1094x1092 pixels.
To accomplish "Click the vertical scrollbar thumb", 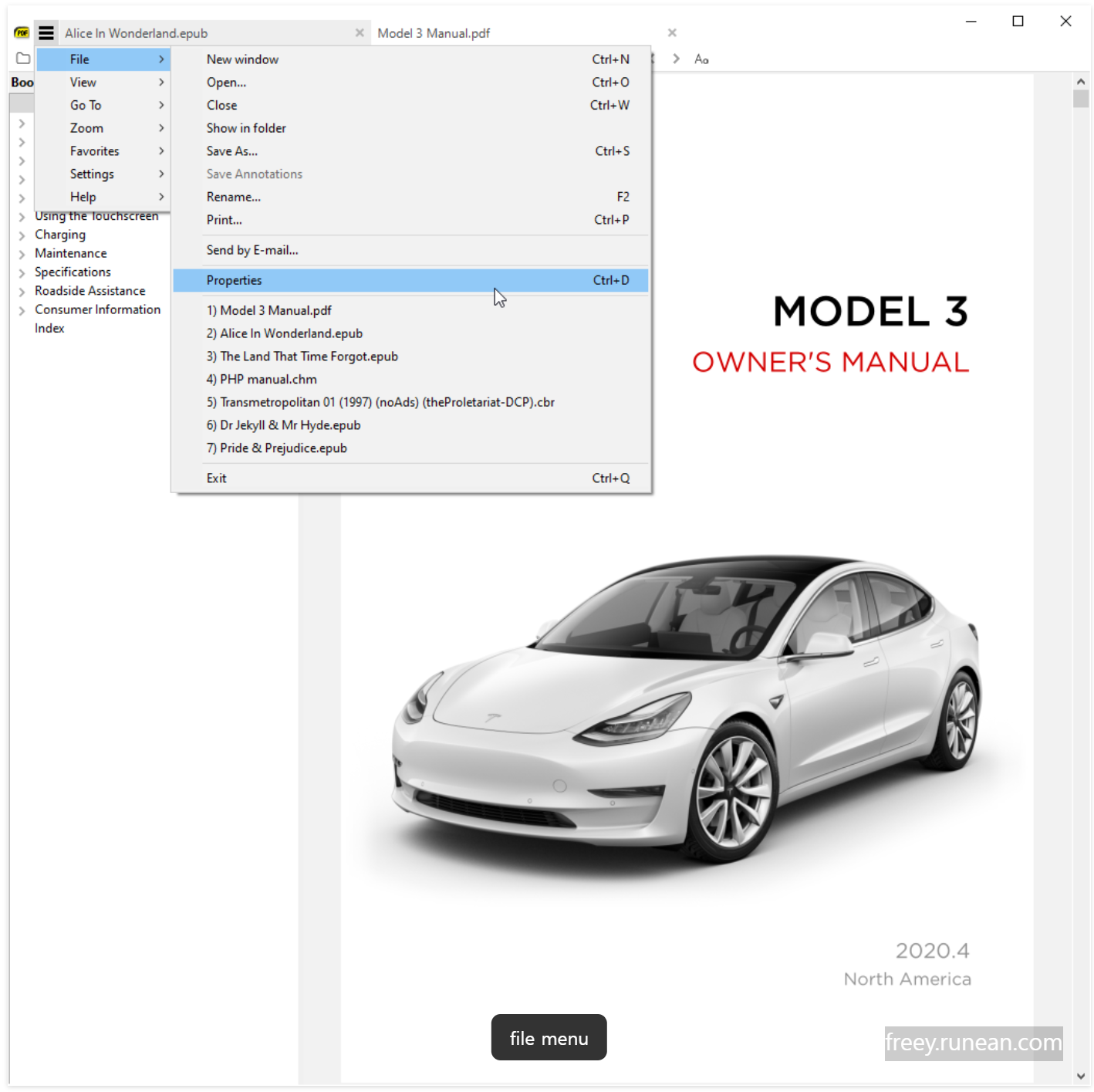I will (x=1081, y=99).
